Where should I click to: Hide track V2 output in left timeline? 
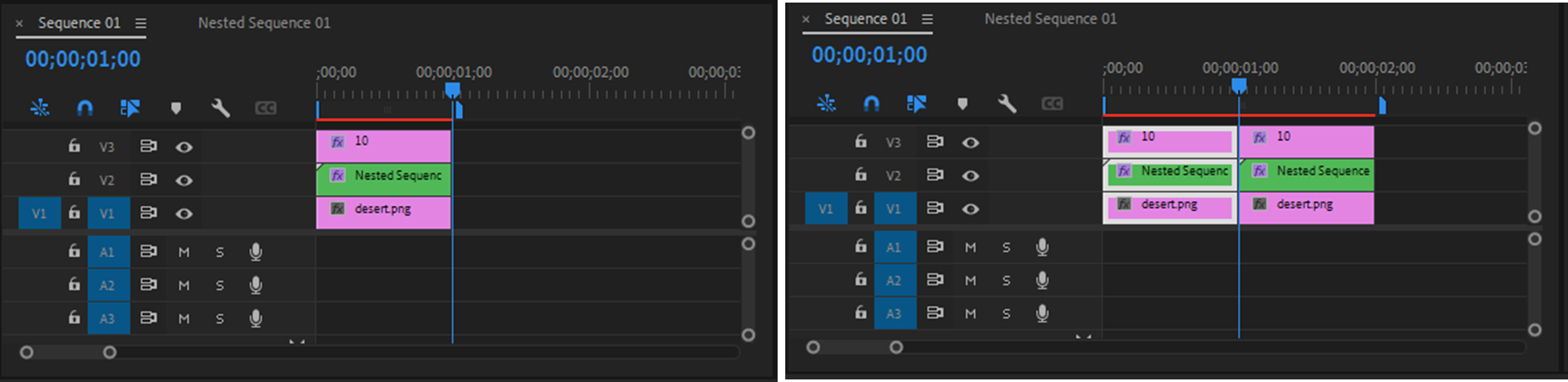pyautogui.click(x=184, y=180)
